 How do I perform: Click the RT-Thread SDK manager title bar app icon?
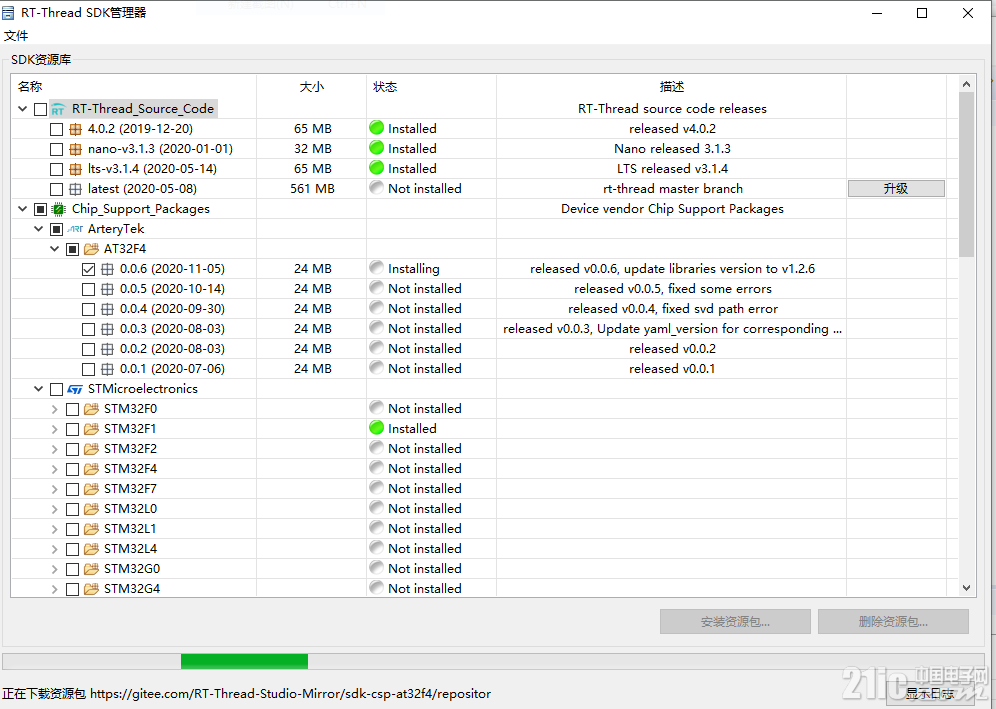click(8, 13)
